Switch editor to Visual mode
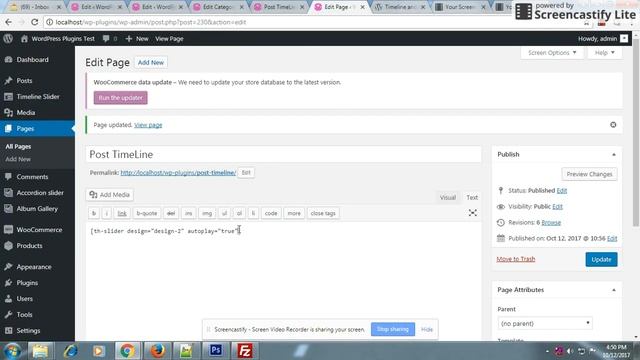This screenshot has width=640, height=360. coord(447,198)
